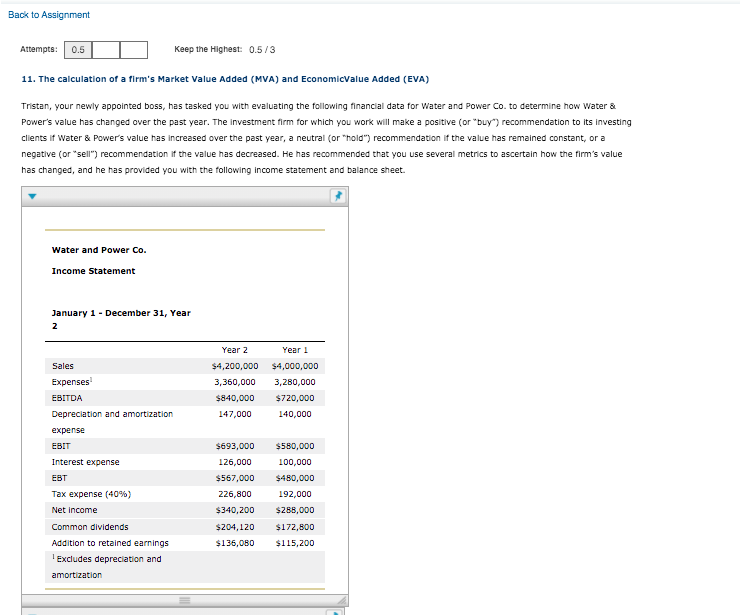Viewport: 740px width, 615px height.
Task: Select Year 2 expenses value 3,360,000
Action: point(235,382)
